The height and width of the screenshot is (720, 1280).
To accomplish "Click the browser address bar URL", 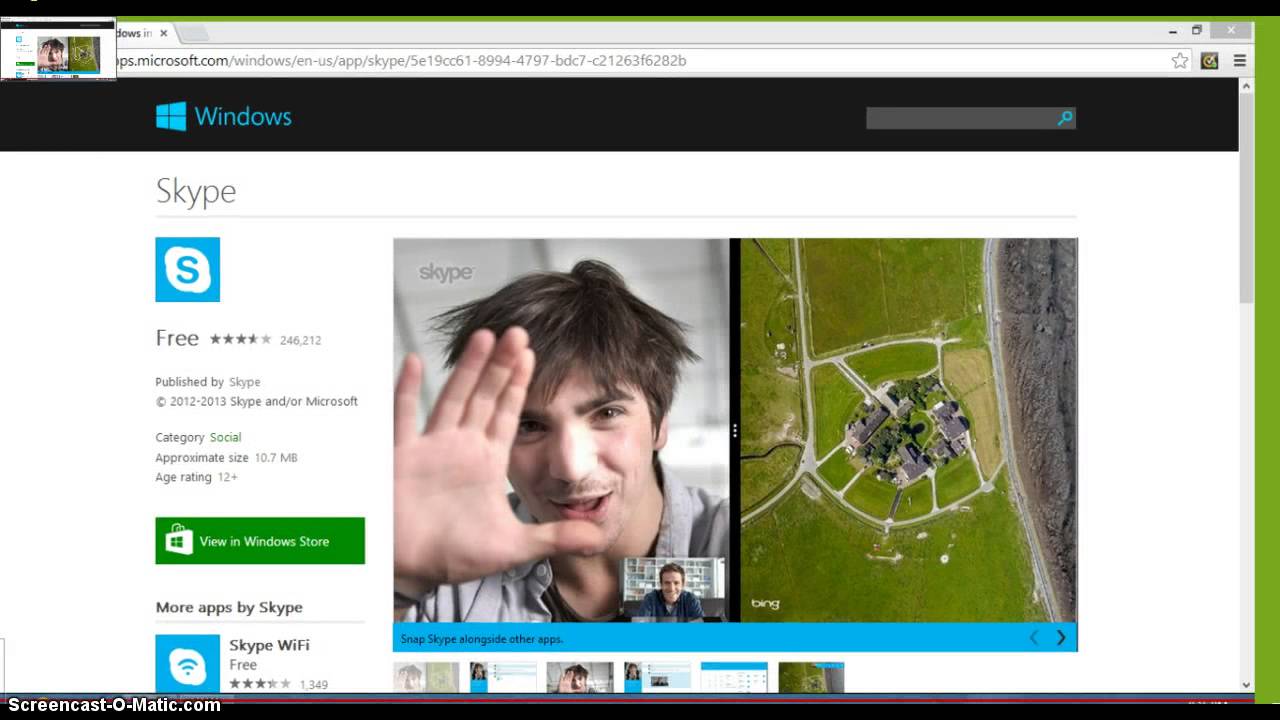I will [x=400, y=60].
